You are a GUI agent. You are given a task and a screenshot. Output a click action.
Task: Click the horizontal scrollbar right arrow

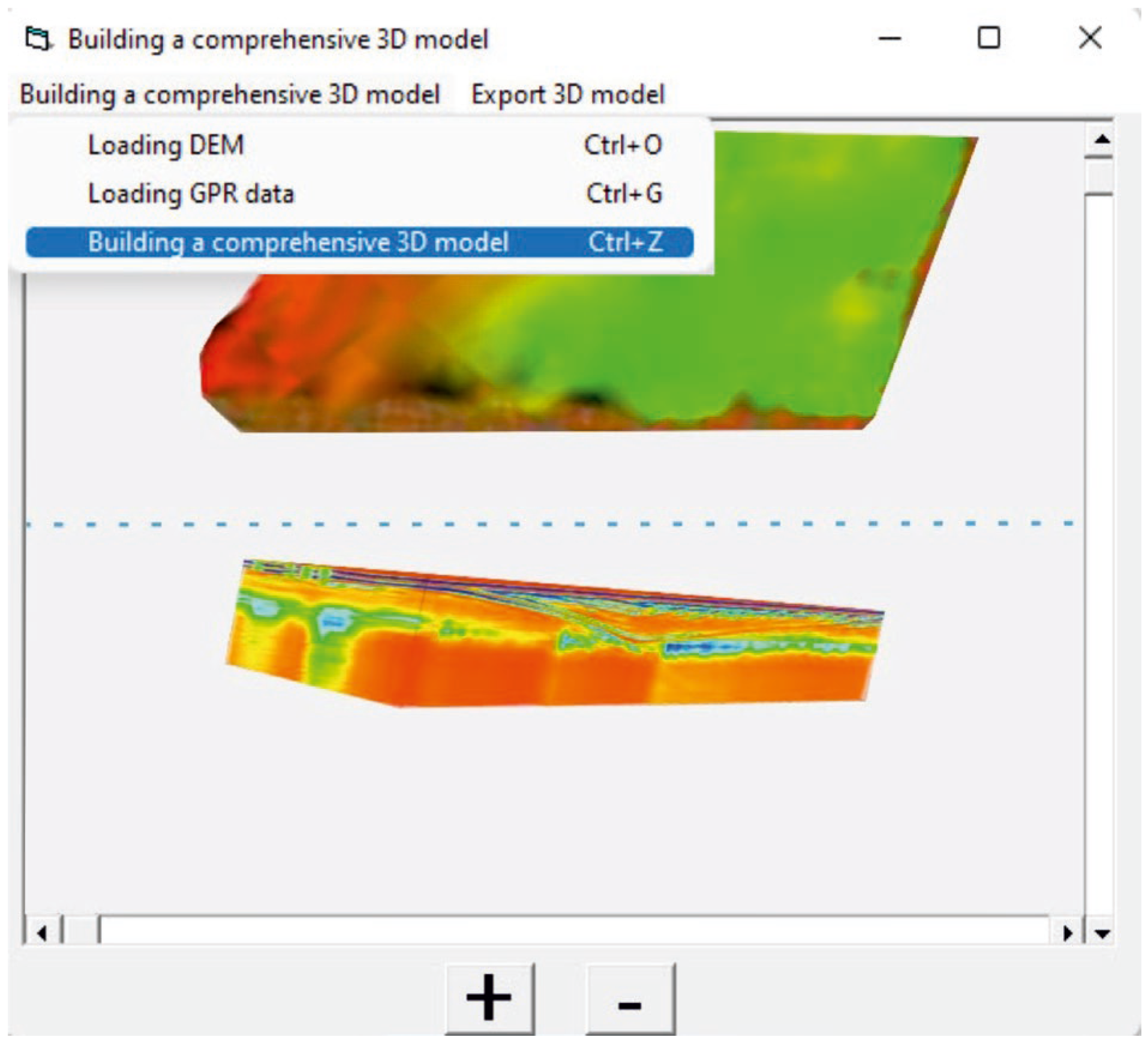coord(1068,933)
